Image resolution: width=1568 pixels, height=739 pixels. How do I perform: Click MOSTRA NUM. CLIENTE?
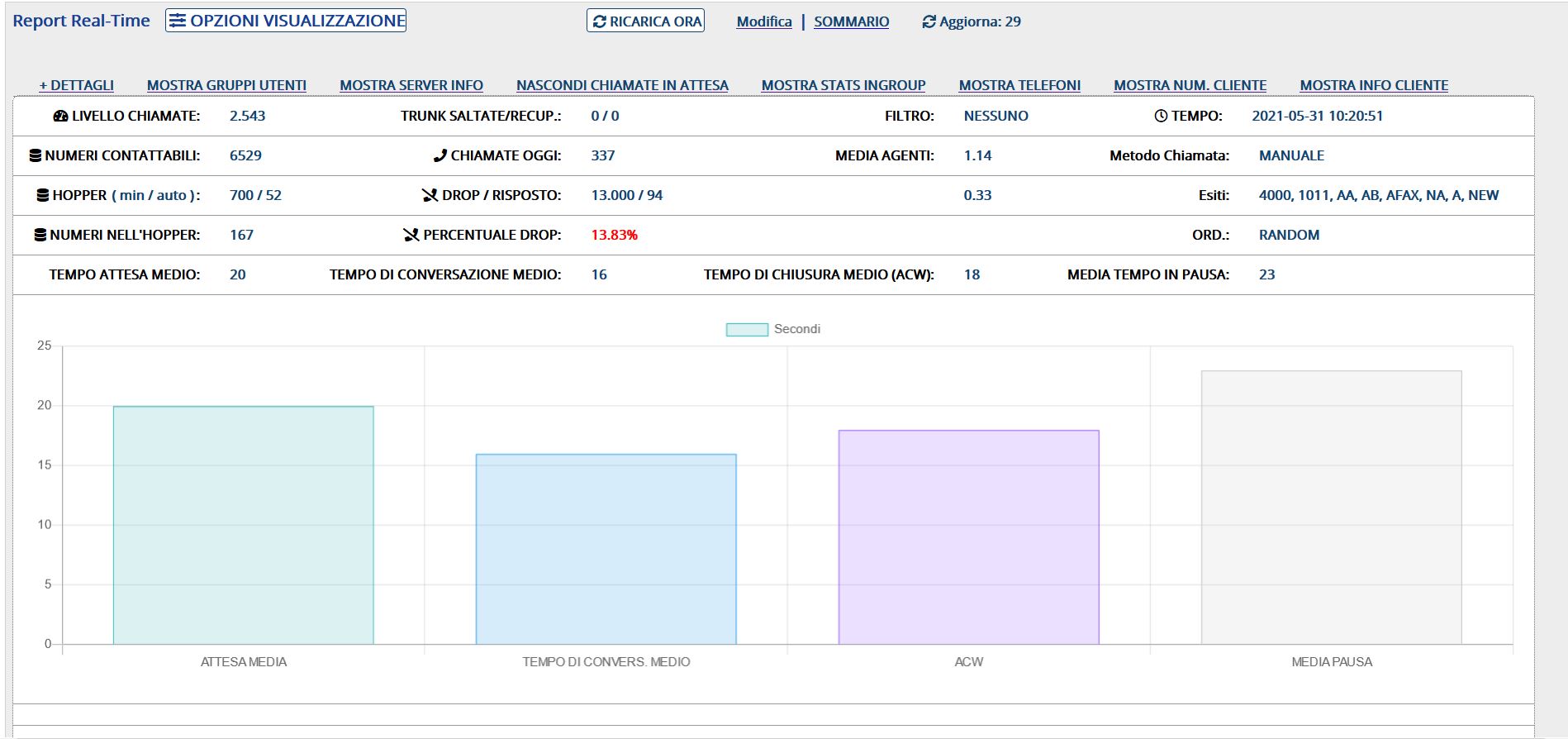[1190, 85]
